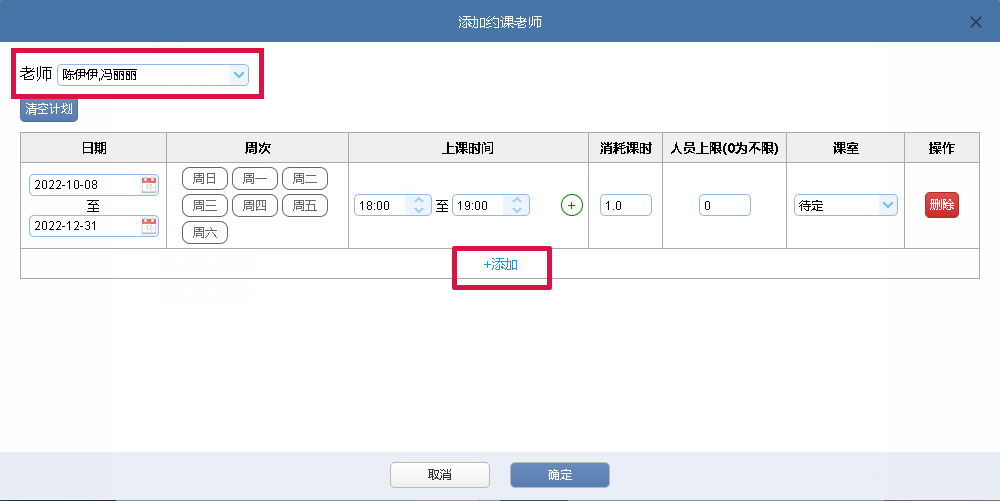This screenshot has height=501, width=1000.
Task: Decrease start time 18:00 with down arrow
Action: coord(419,210)
